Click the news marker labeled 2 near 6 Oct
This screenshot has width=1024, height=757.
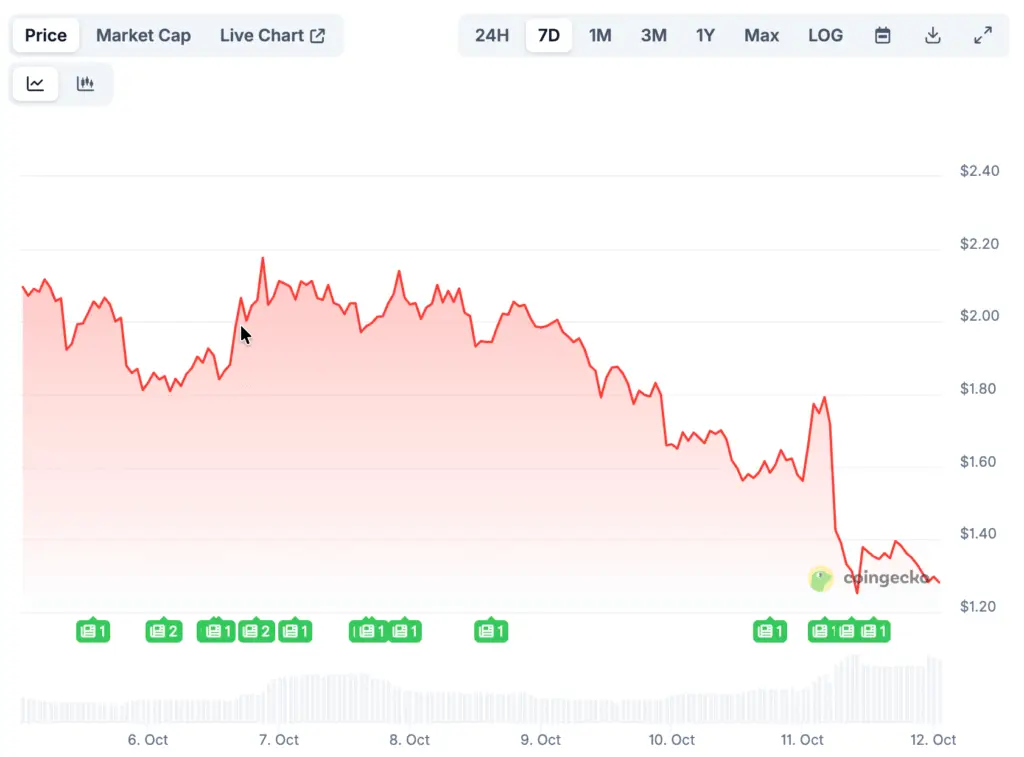point(164,631)
